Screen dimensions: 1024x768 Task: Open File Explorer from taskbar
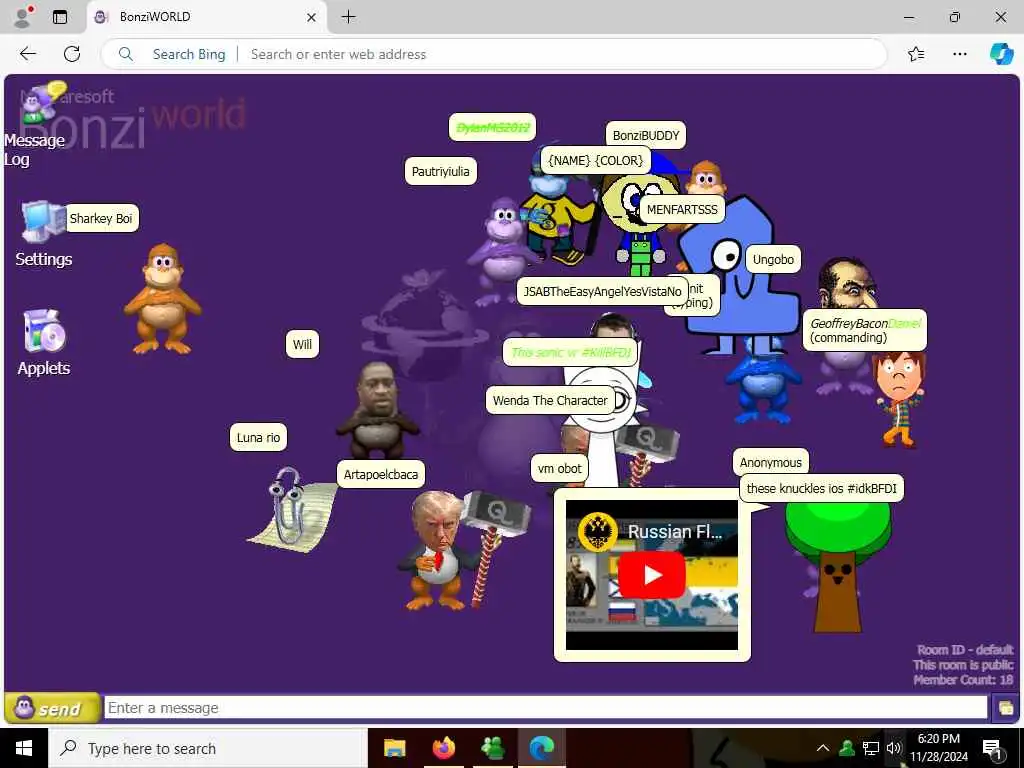pos(394,748)
